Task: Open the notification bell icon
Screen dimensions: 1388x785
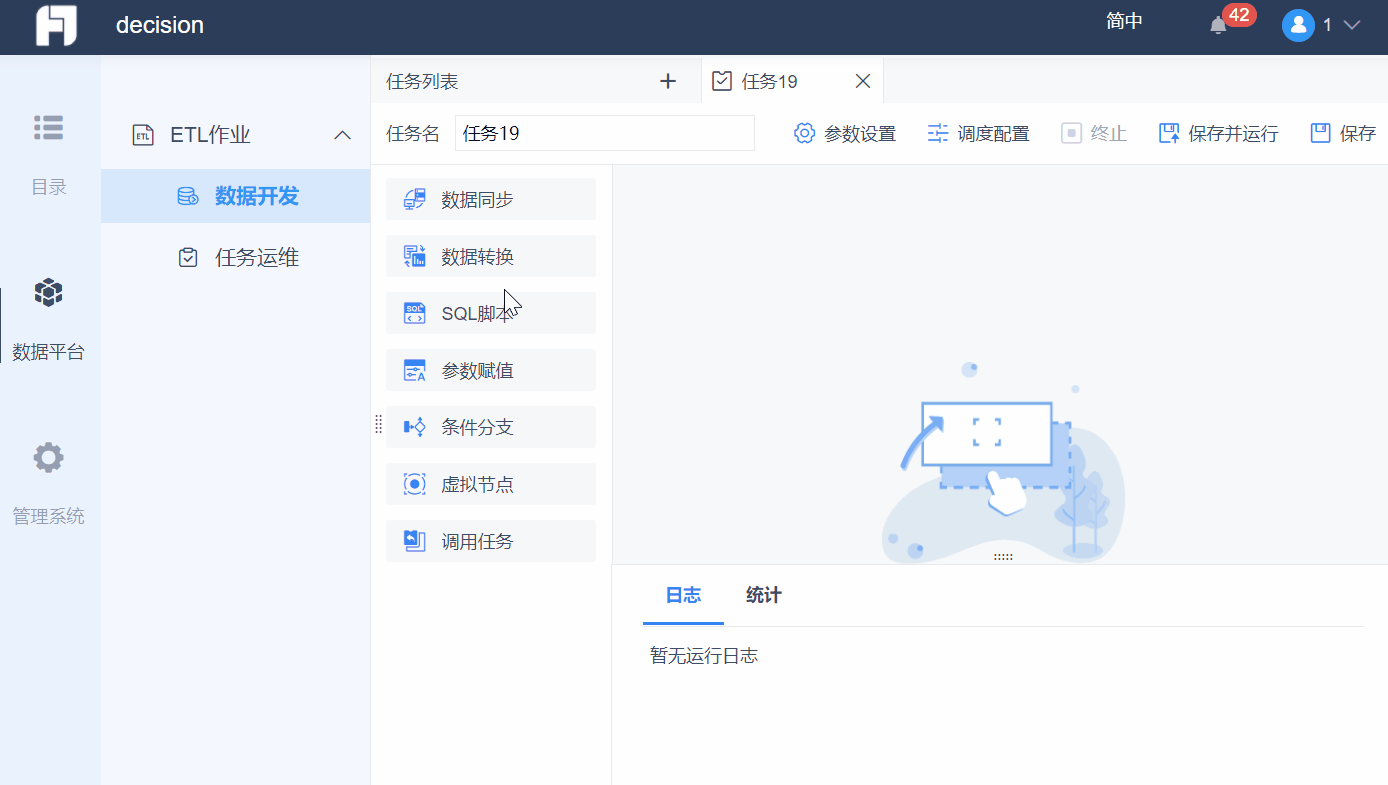Action: pyautogui.click(x=1218, y=25)
